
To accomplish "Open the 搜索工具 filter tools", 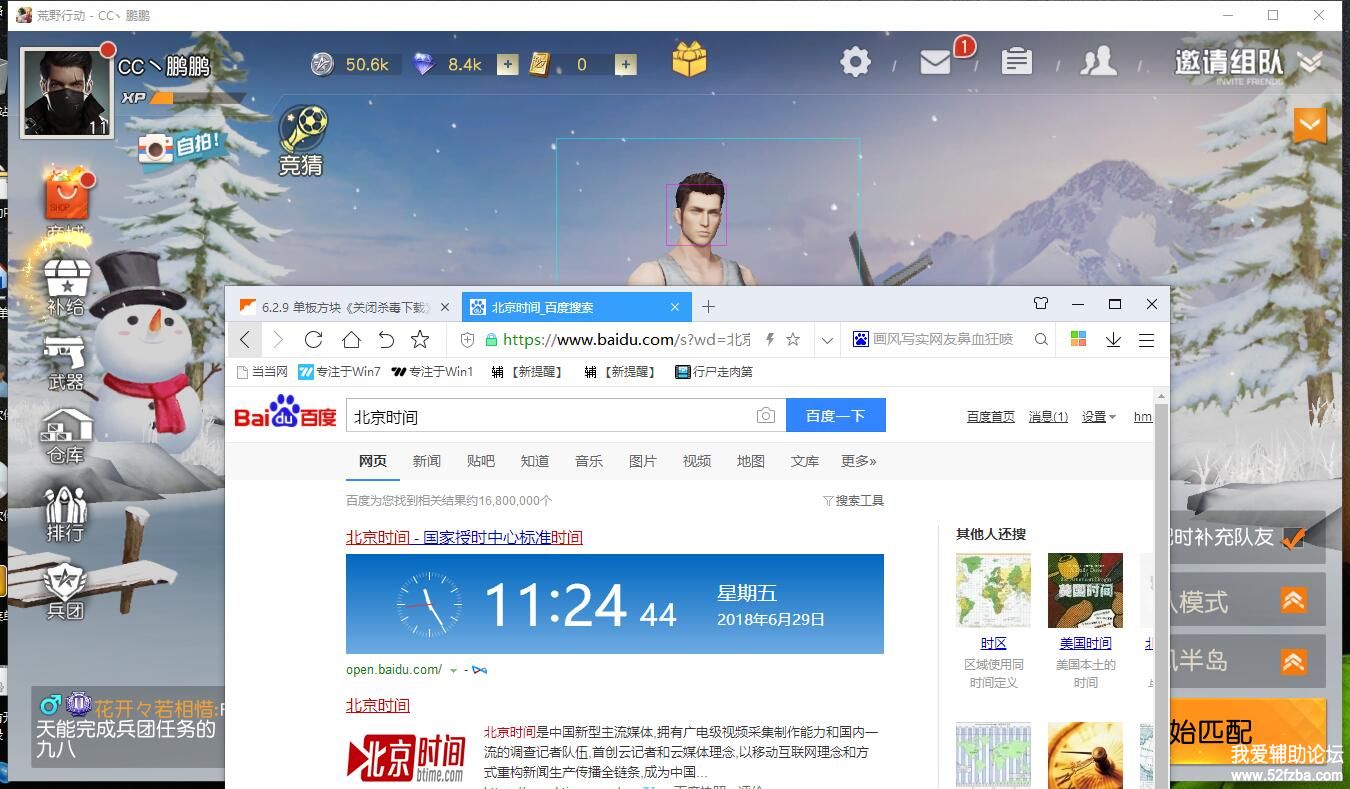I will (x=853, y=501).
